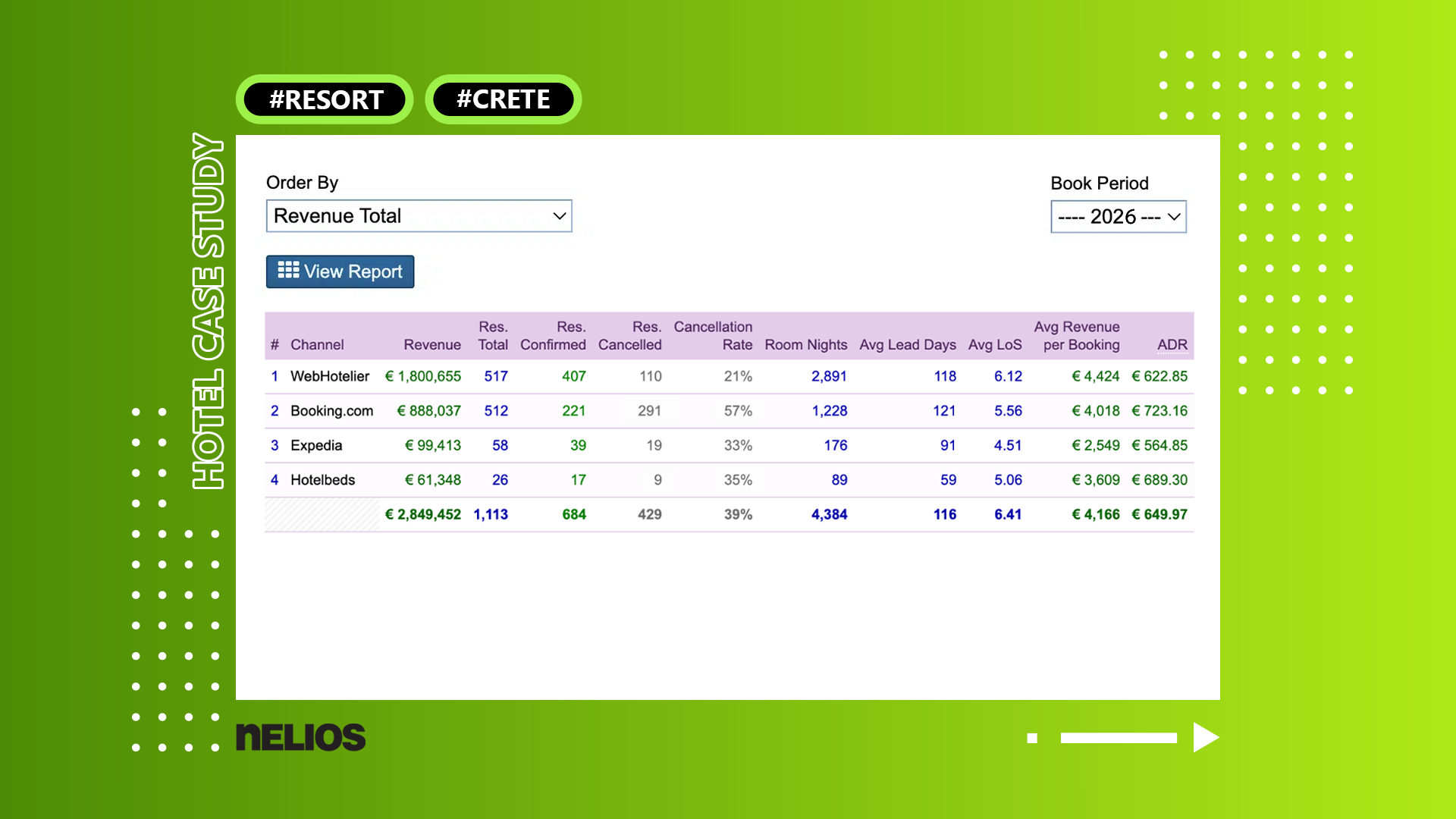Click the grid icon on View Report
The image size is (1456, 819).
pyautogui.click(x=288, y=270)
